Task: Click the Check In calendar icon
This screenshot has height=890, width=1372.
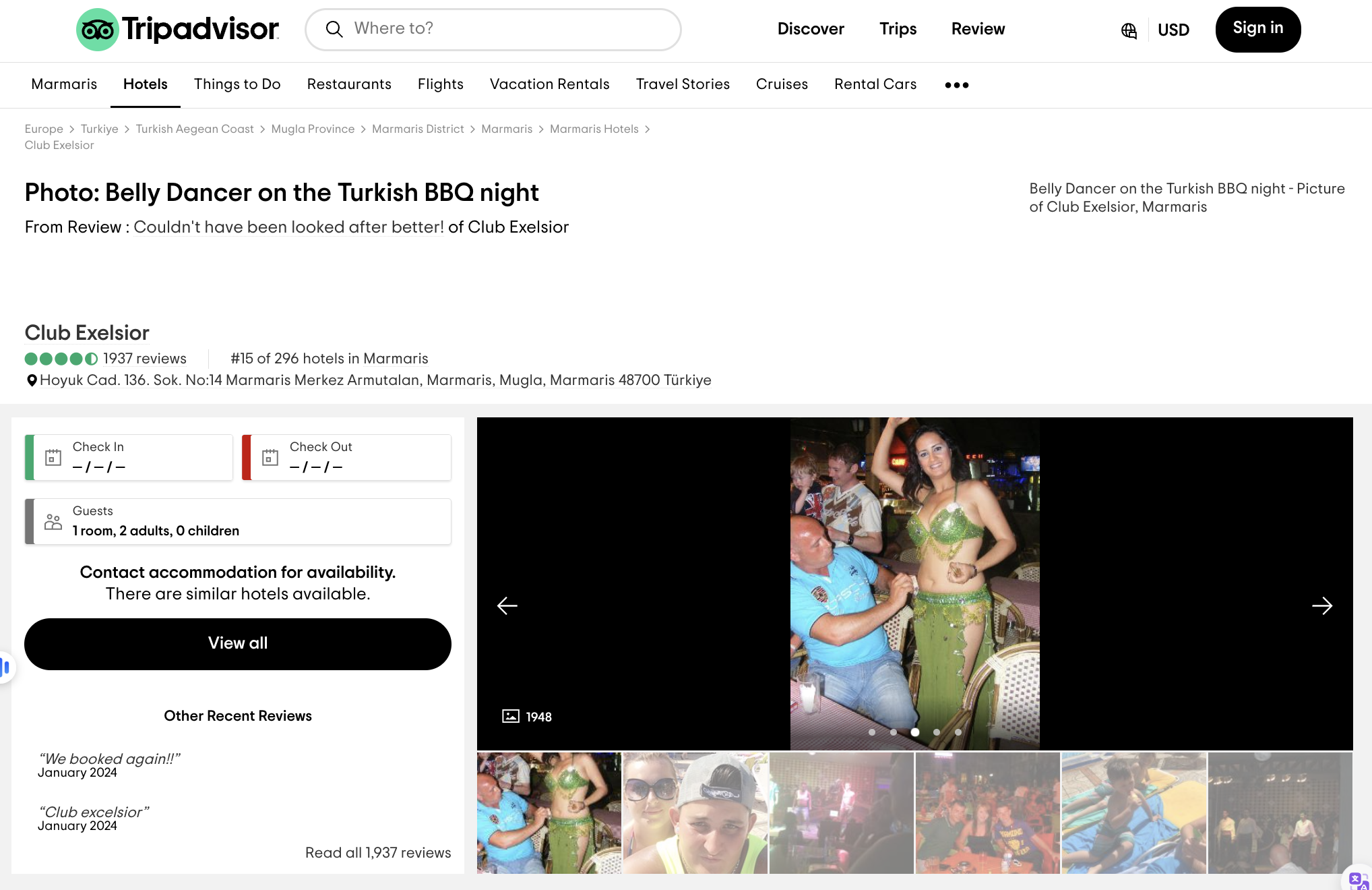Action: click(53, 457)
